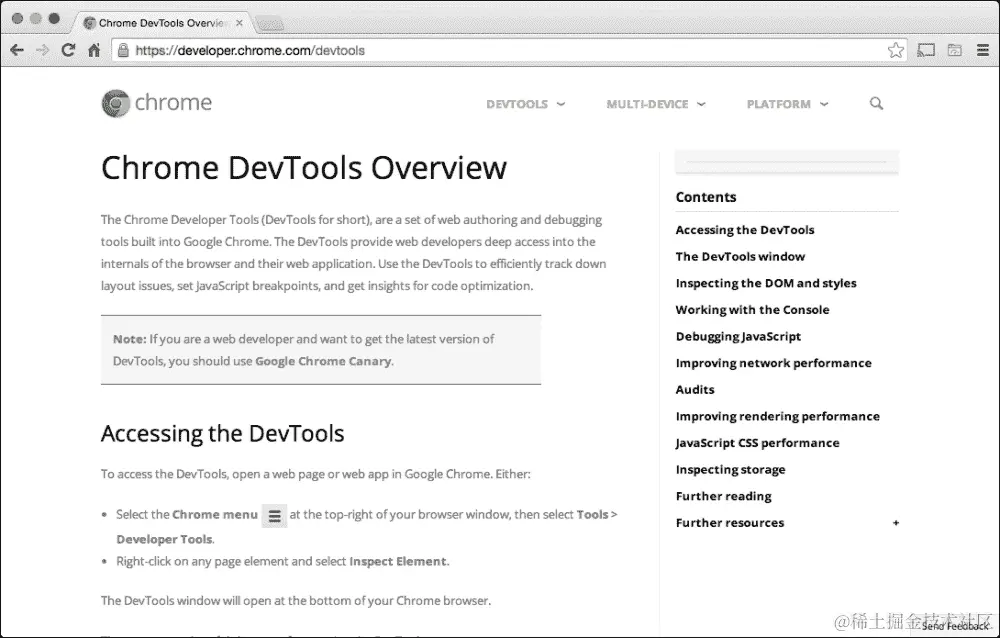Open a new tab with the new-tab button
This screenshot has height=638, width=1000.
coord(270,24)
